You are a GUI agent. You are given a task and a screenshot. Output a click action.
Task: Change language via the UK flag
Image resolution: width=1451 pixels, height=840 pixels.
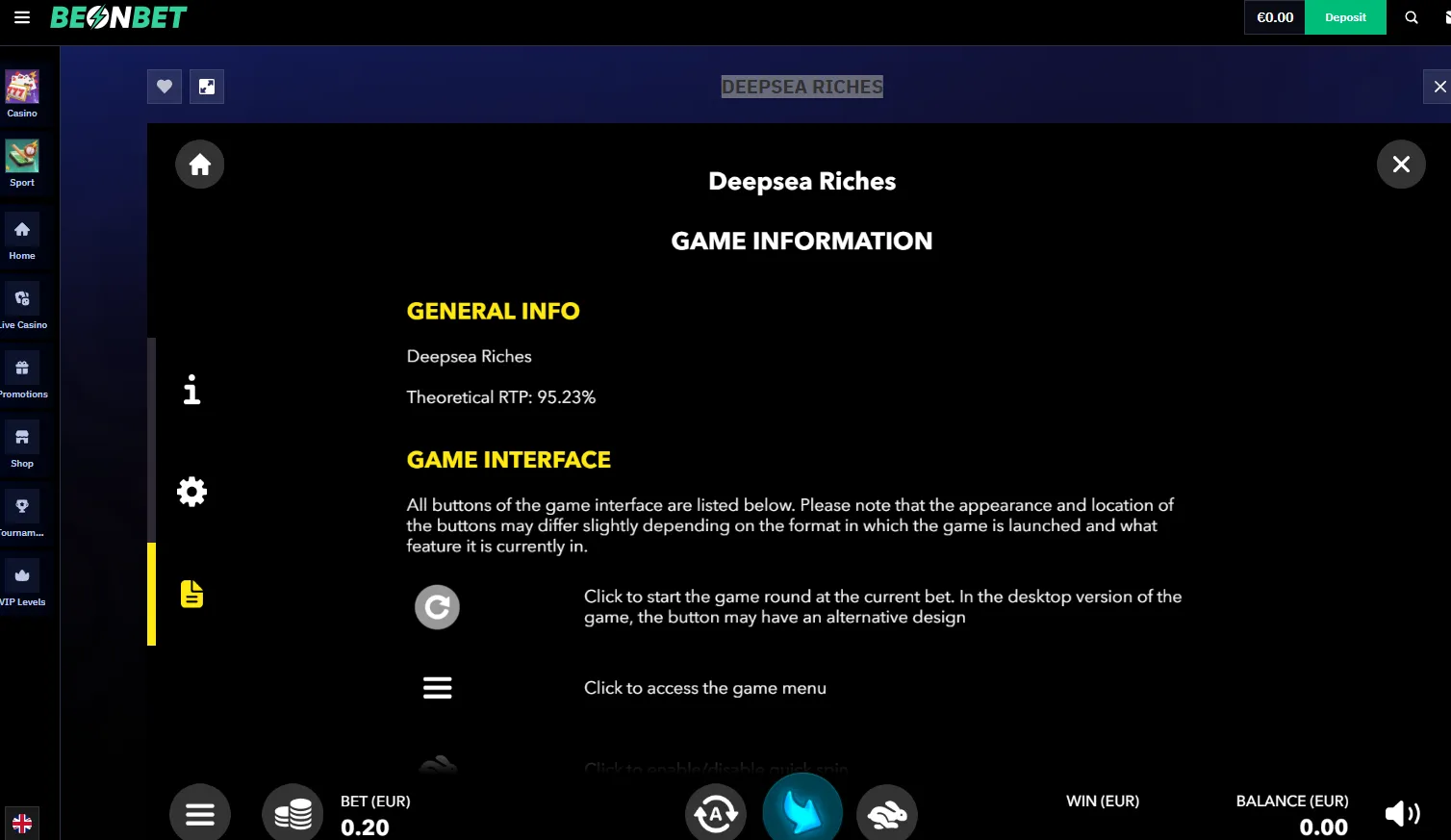pyautogui.click(x=22, y=824)
